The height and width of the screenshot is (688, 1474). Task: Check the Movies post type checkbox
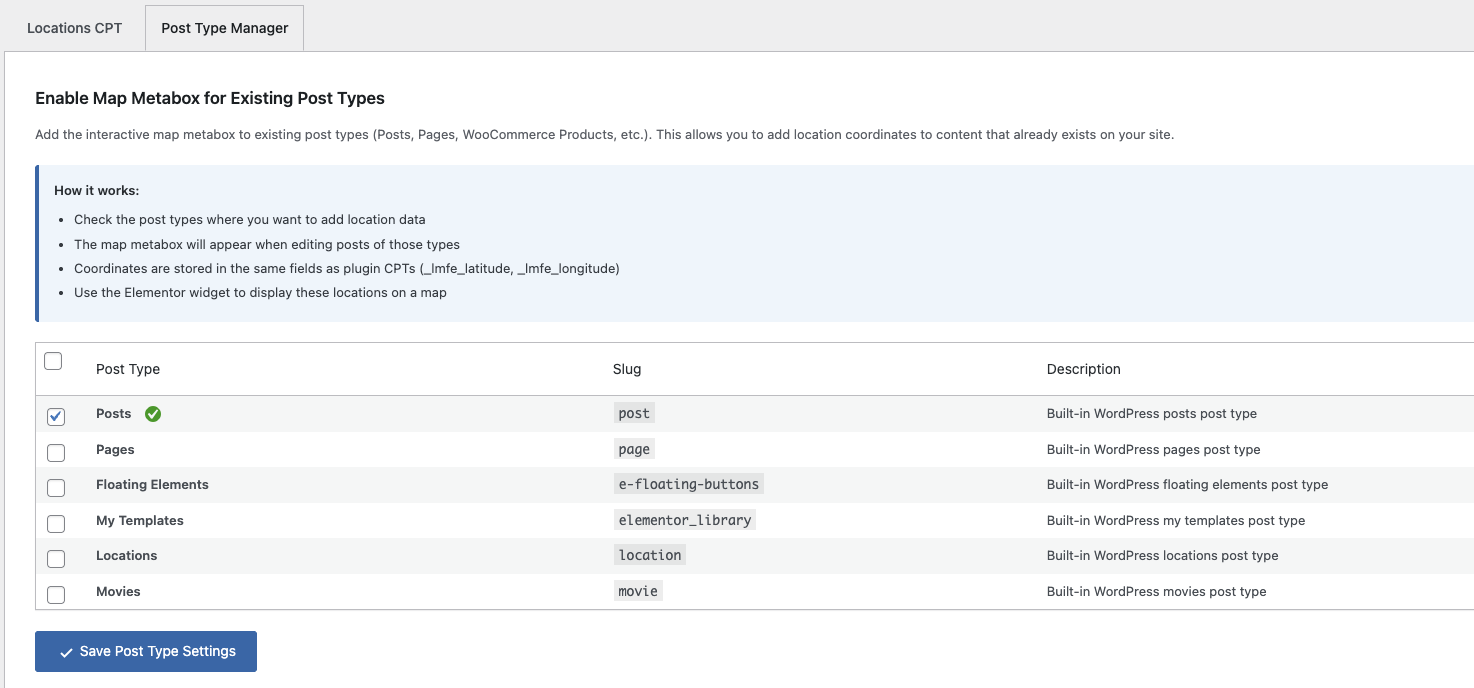pos(55,594)
